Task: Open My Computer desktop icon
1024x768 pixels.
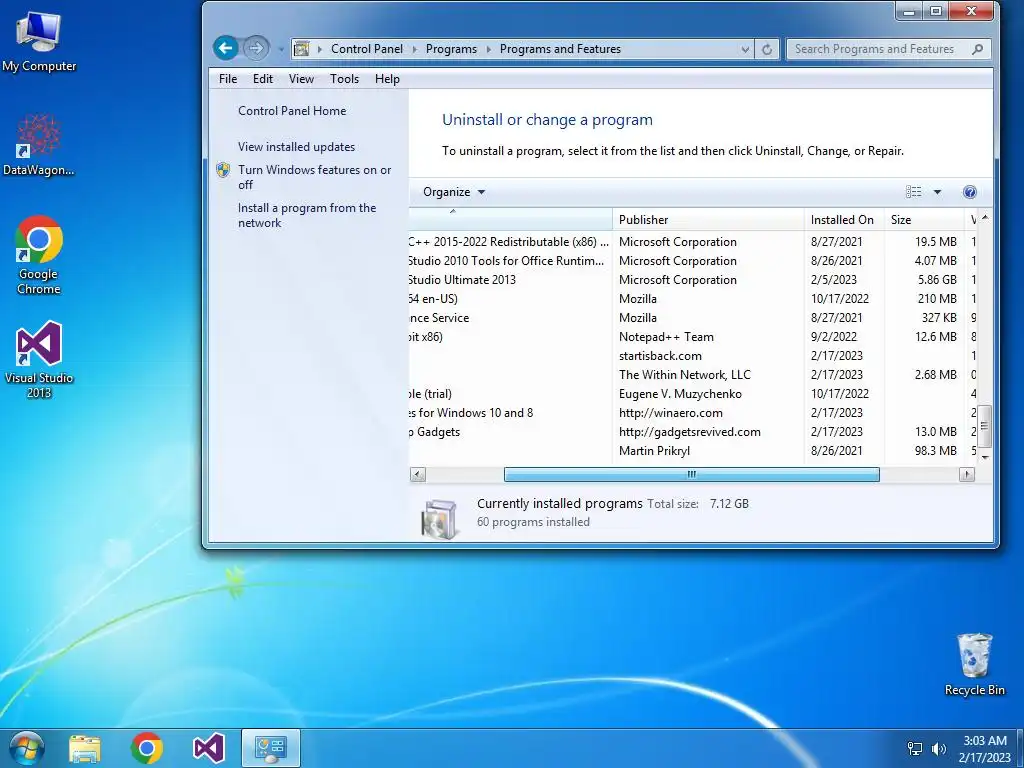Action: pyautogui.click(x=39, y=41)
